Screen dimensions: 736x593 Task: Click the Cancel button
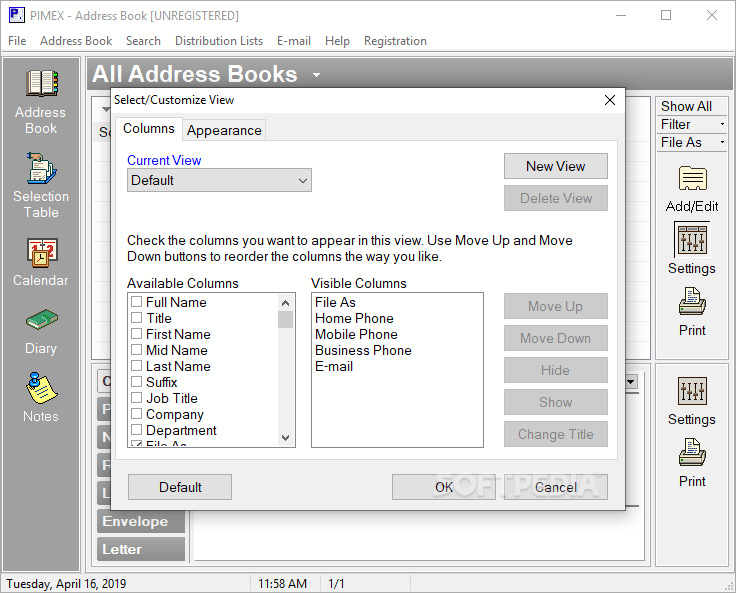click(556, 487)
